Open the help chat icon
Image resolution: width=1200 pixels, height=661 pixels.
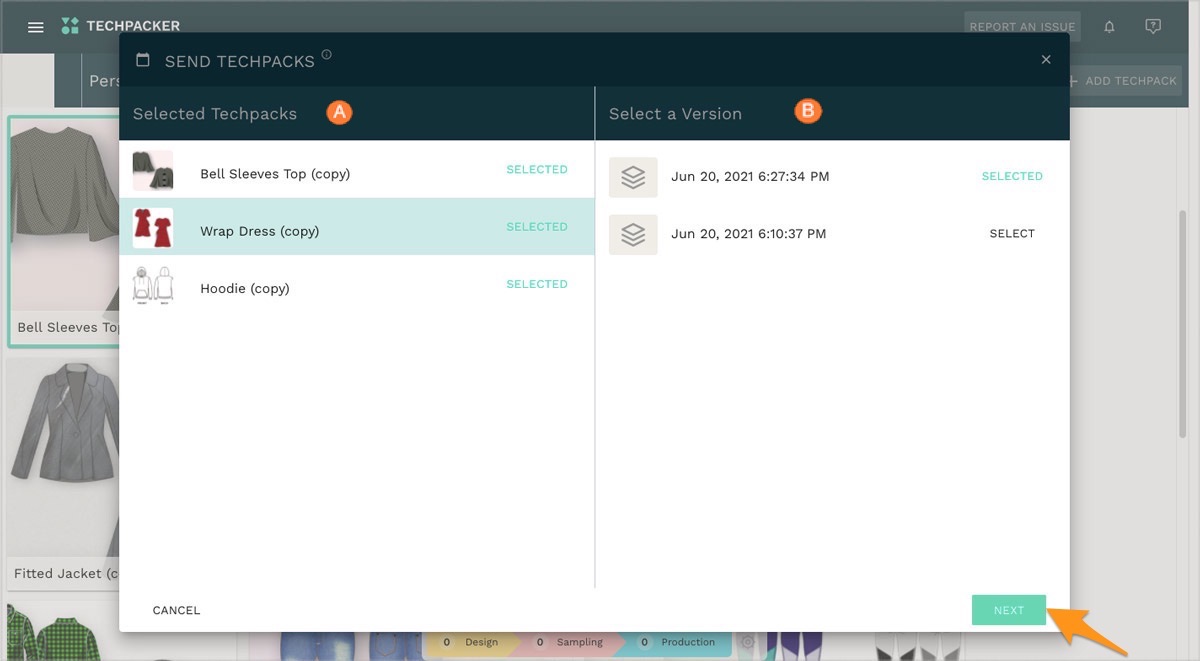click(x=1153, y=27)
